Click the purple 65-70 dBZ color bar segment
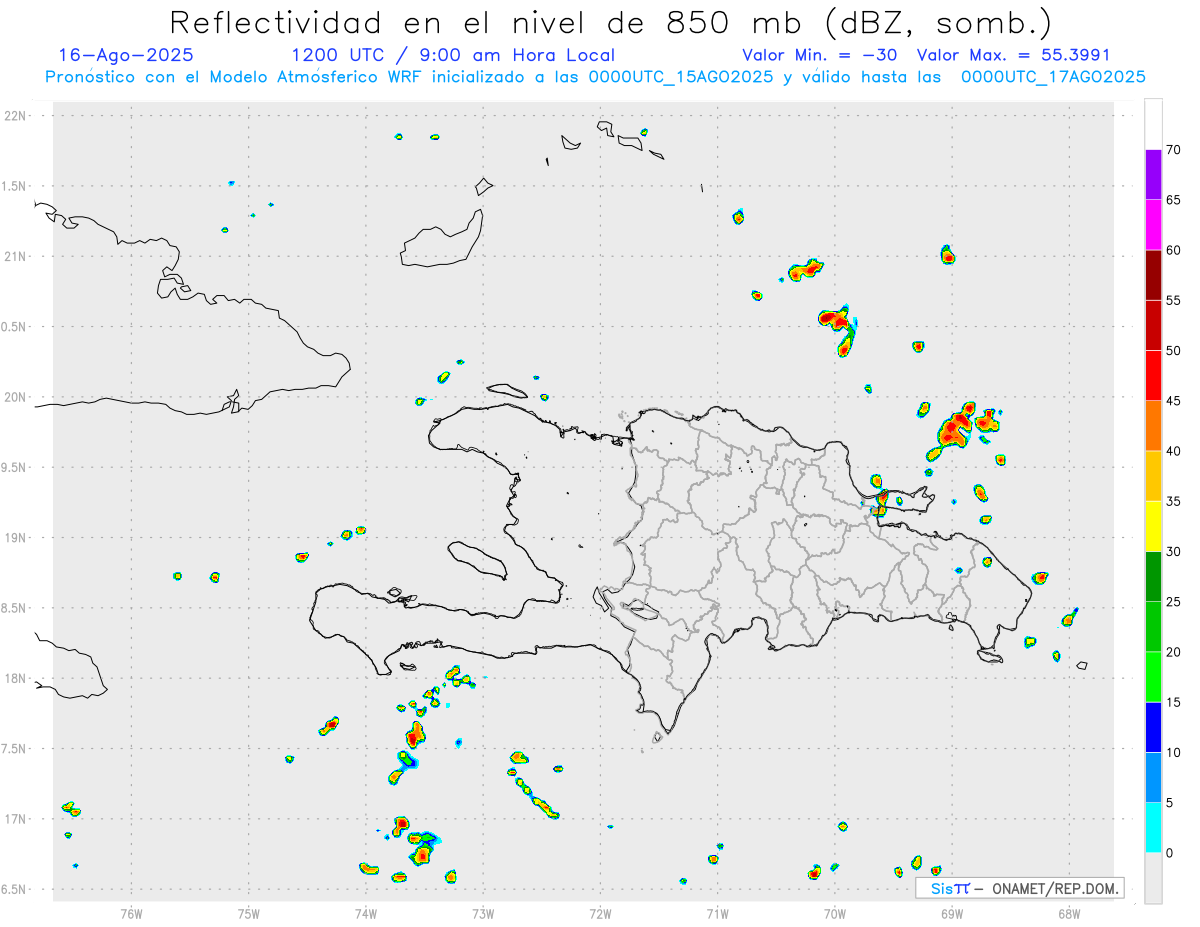The height and width of the screenshot is (927, 1200). [x=1153, y=174]
